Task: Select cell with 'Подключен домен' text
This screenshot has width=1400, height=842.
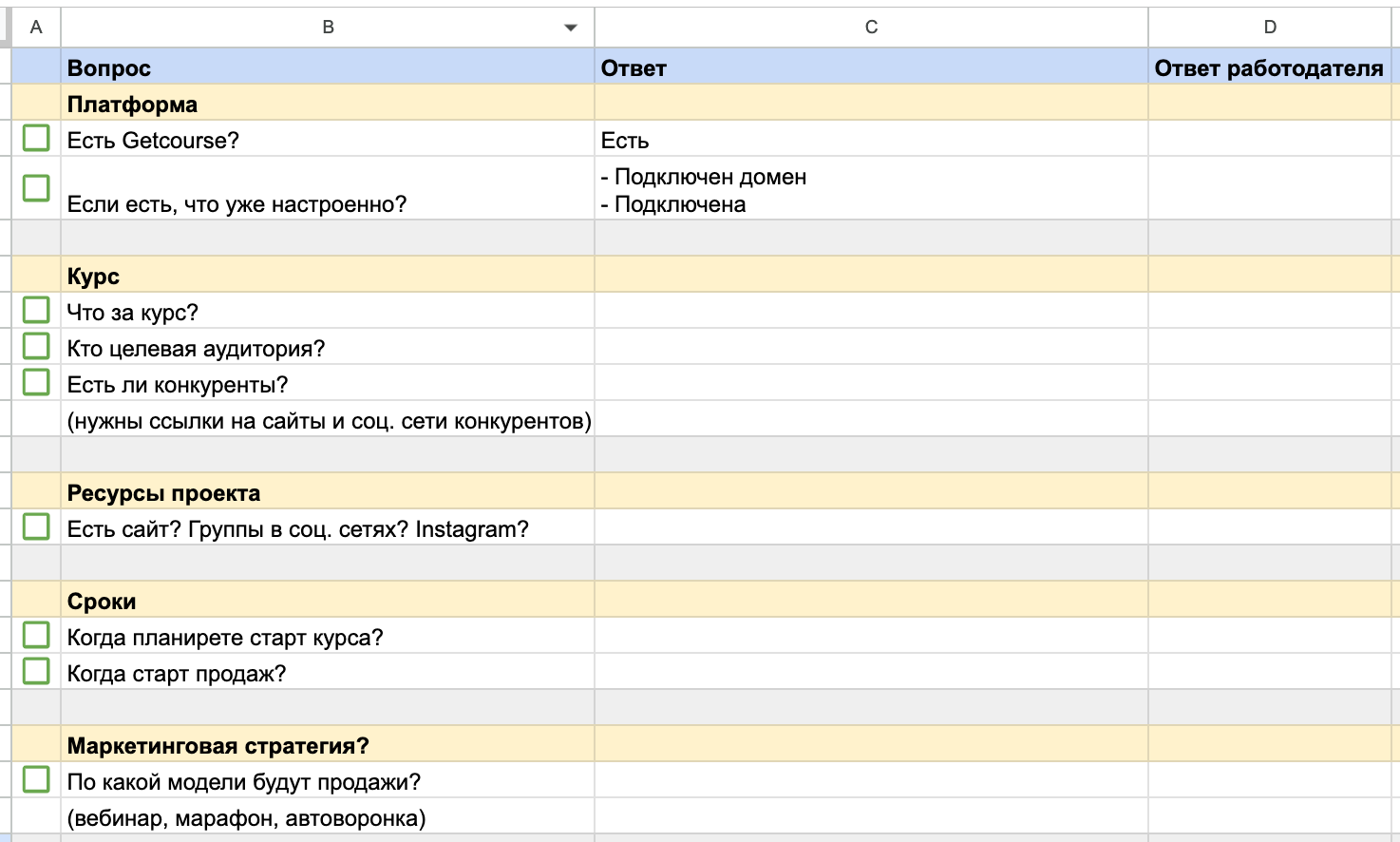Action: click(x=871, y=189)
